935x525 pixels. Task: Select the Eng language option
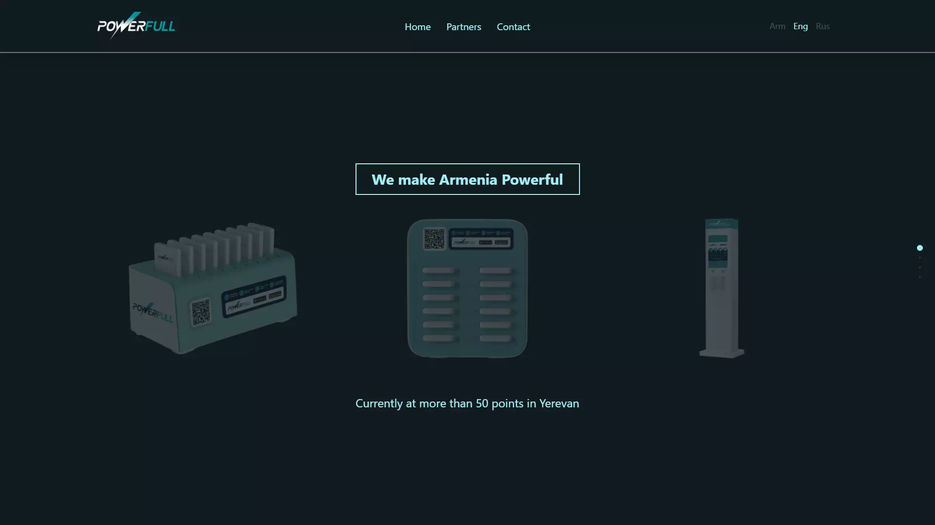pyautogui.click(x=800, y=27)
